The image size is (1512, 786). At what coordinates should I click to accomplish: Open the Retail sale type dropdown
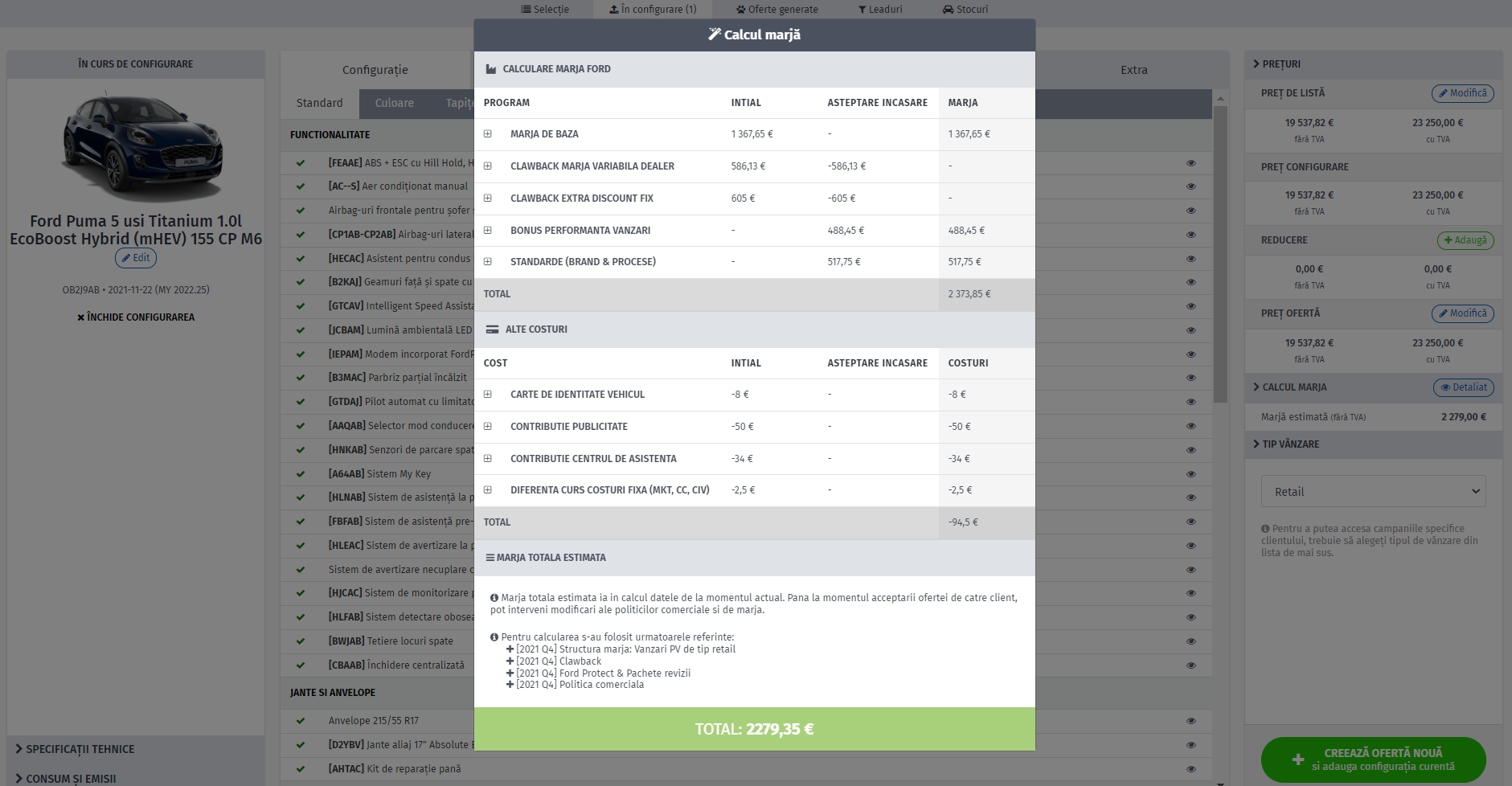point(1373,492)
